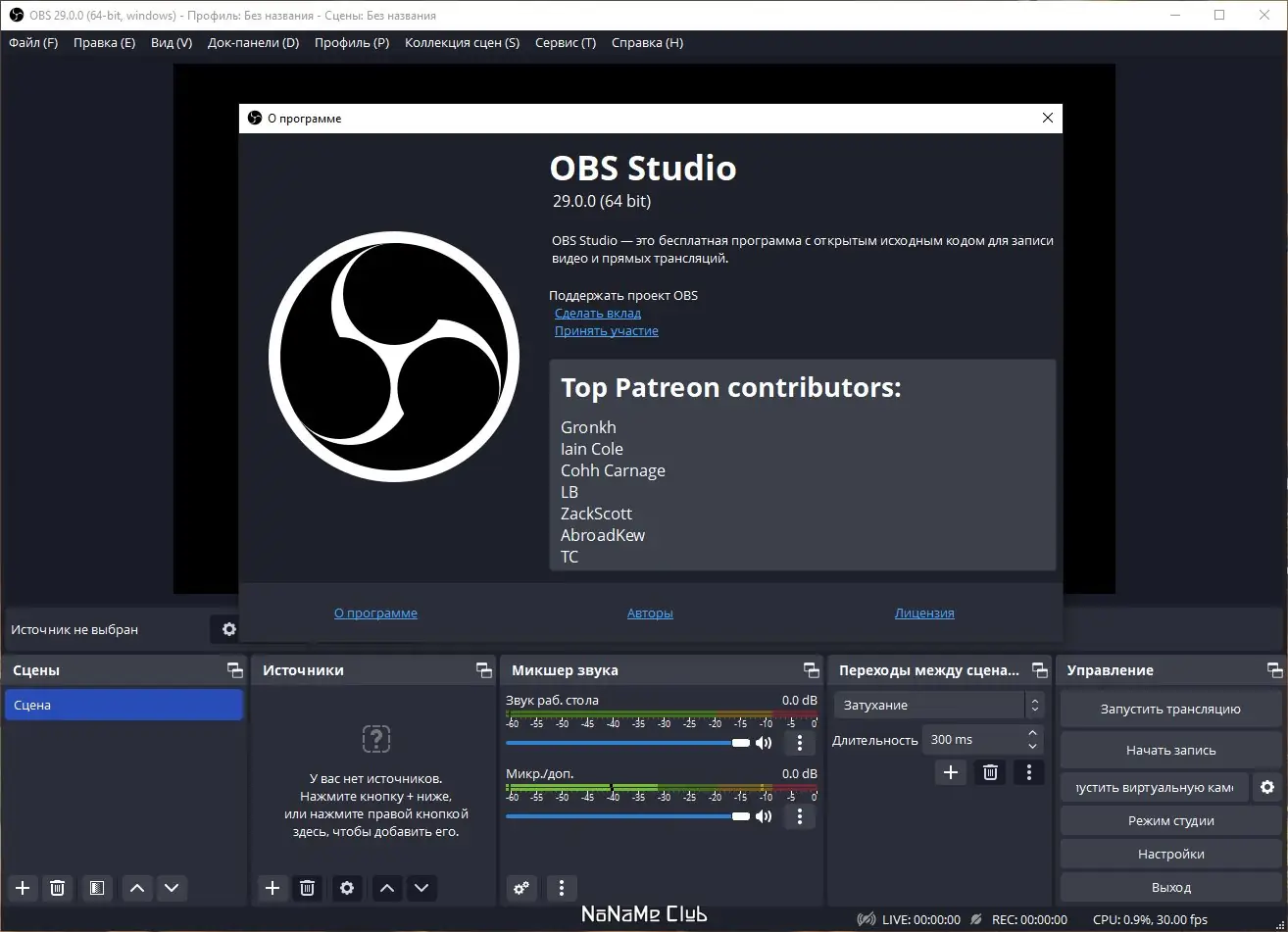Open source properties gear in Sources panel
Screen dimensions: 1288x932
click(x=347, y=888)
